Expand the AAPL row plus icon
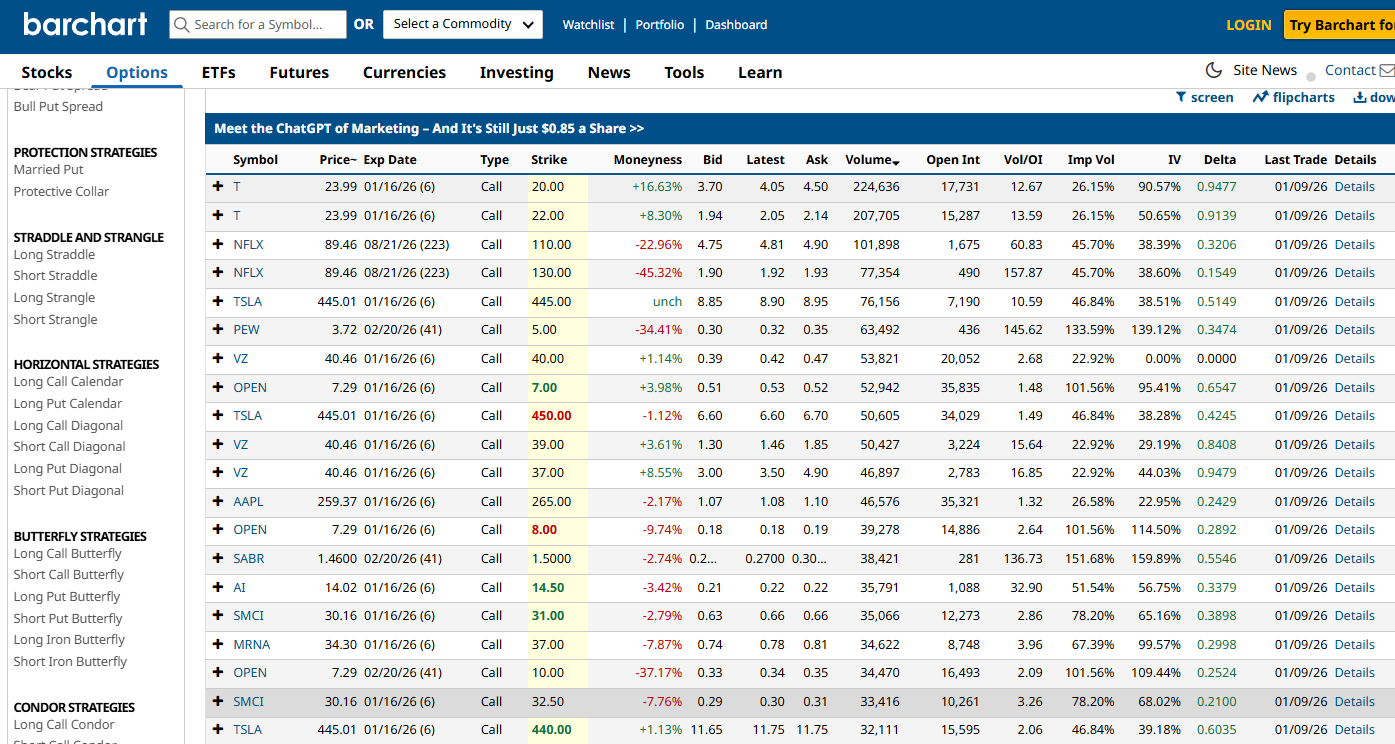 click(x=218, y=501)
